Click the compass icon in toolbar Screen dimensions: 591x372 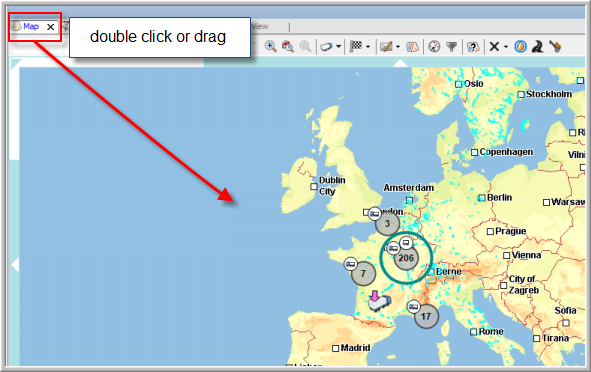tap(434, 46)
